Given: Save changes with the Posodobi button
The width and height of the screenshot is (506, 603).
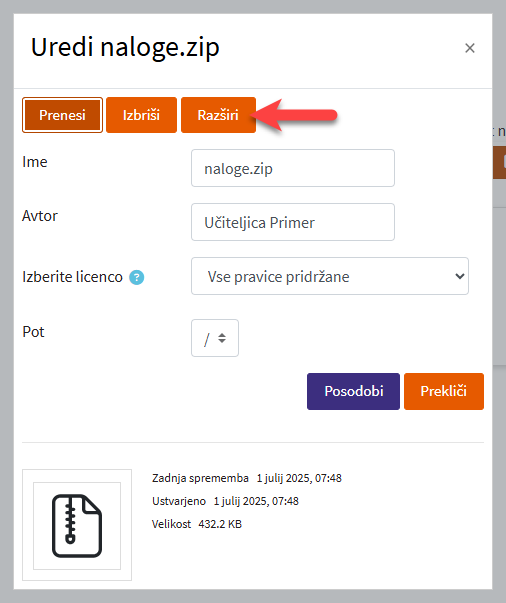Looking at the screenshot, I should click(353, 391).
